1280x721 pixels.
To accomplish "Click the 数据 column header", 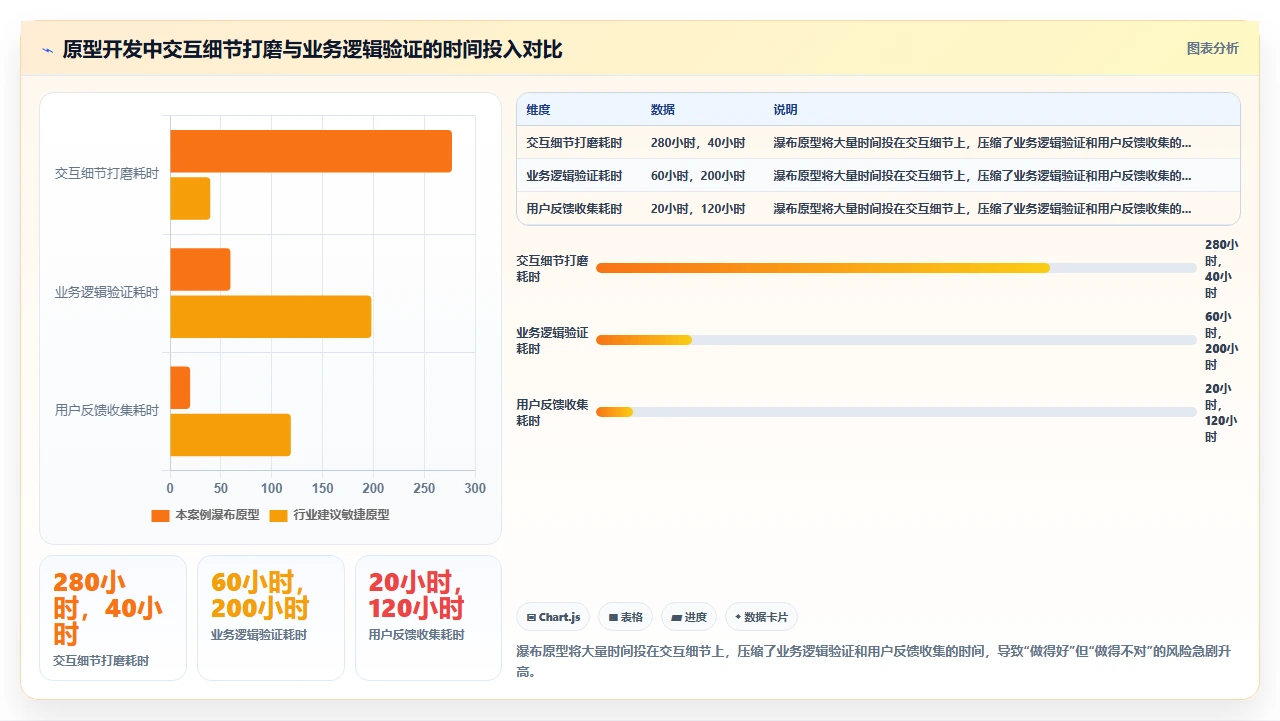I will (x=662, y=110).
